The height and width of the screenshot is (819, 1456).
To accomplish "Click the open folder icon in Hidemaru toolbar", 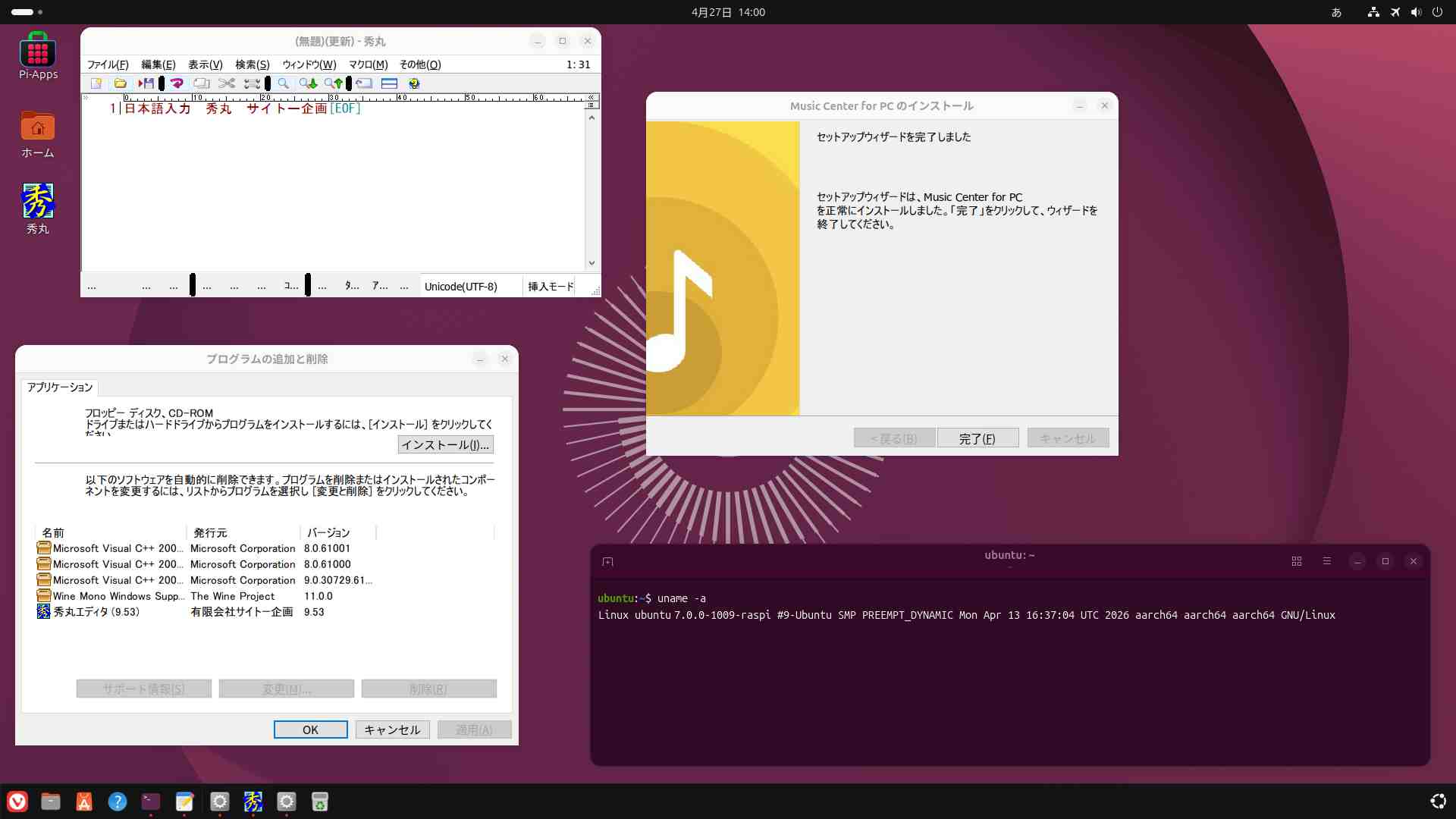I will [120, 83].
